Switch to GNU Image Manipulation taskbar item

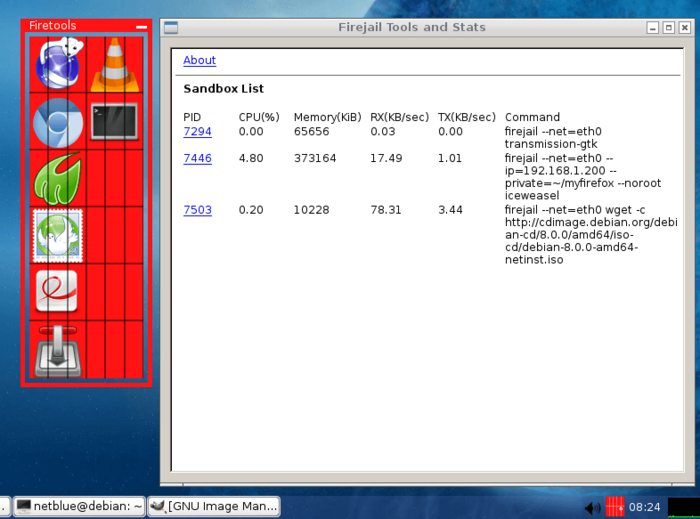(214, 506)
